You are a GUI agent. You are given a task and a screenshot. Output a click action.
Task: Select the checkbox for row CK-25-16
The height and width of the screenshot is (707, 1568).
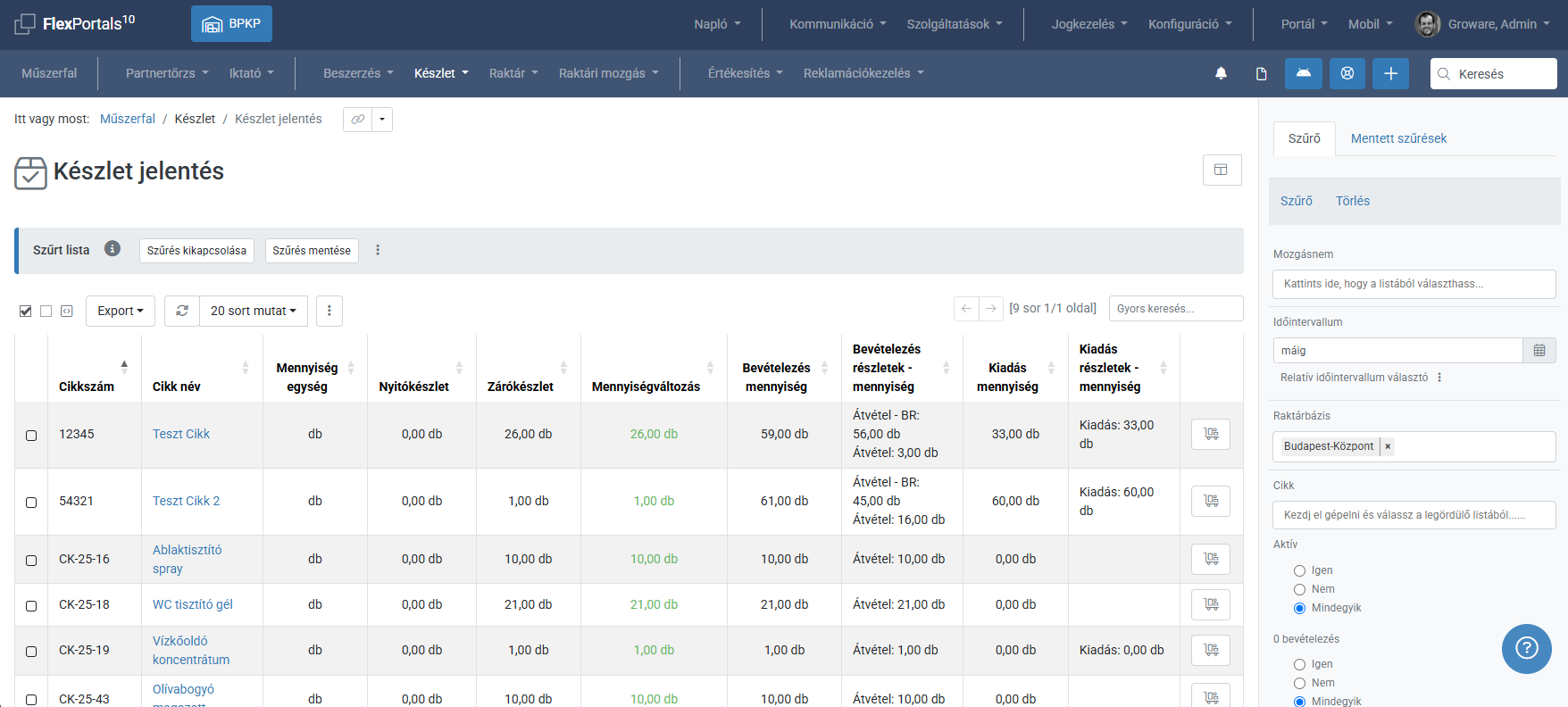pos(31,561)
